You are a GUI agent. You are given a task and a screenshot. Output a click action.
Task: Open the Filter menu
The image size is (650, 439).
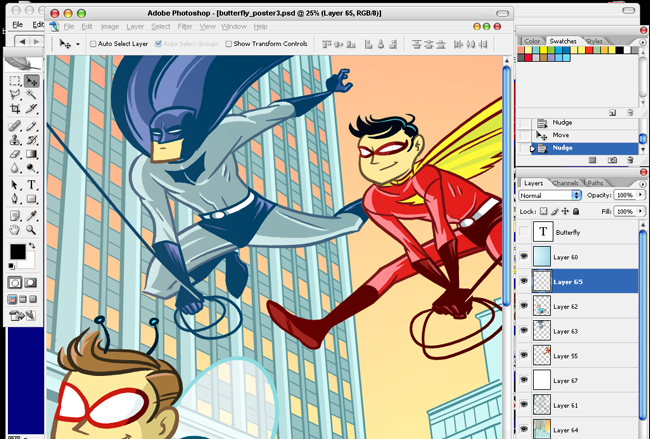click(x=185, y=27)
